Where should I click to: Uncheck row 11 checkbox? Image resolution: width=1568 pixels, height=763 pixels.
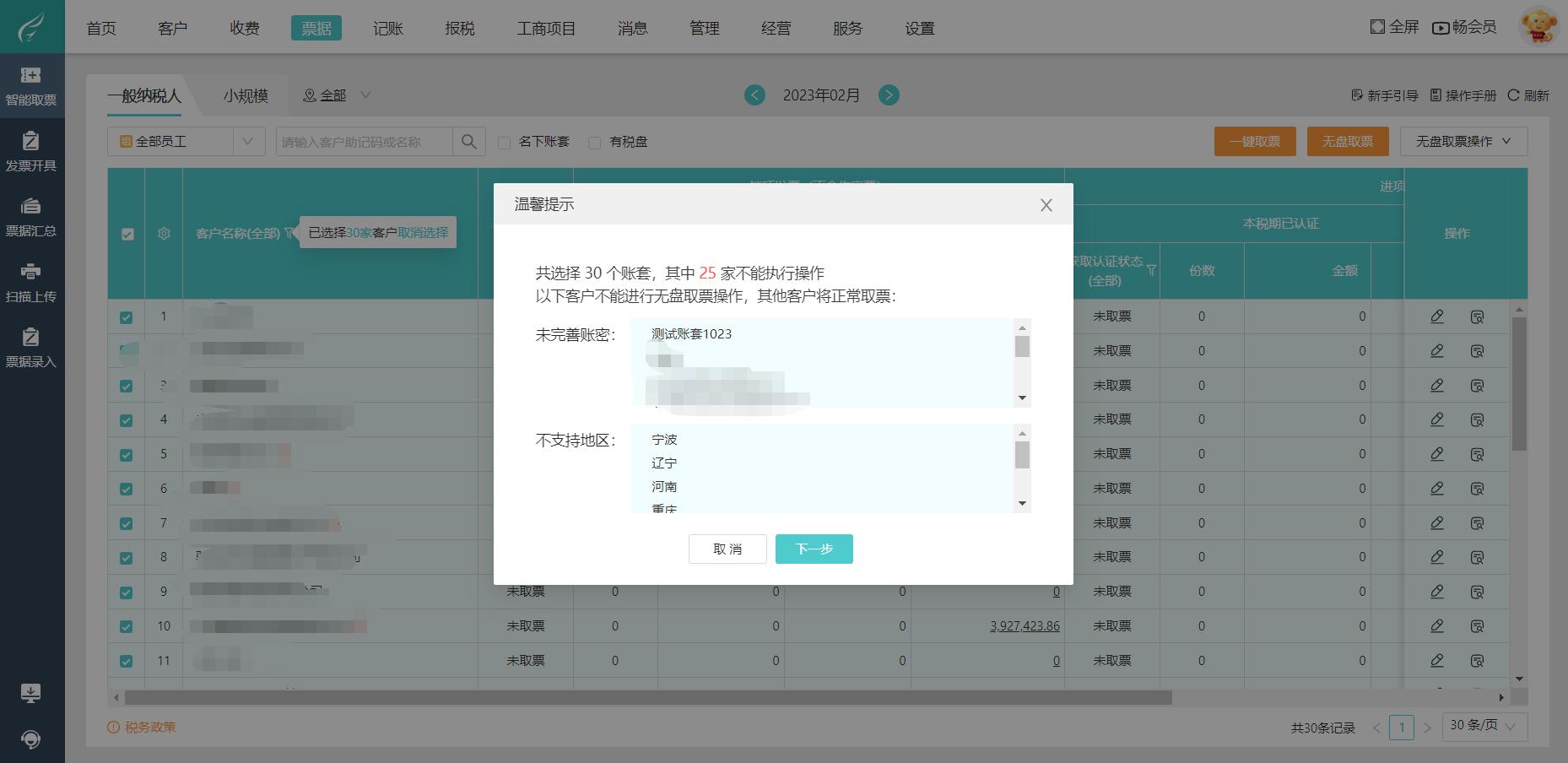pos(127,662)
